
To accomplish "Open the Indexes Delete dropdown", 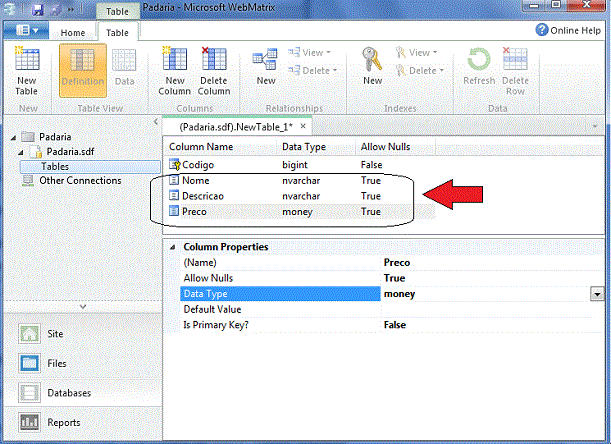I will [x=420, y=71].
